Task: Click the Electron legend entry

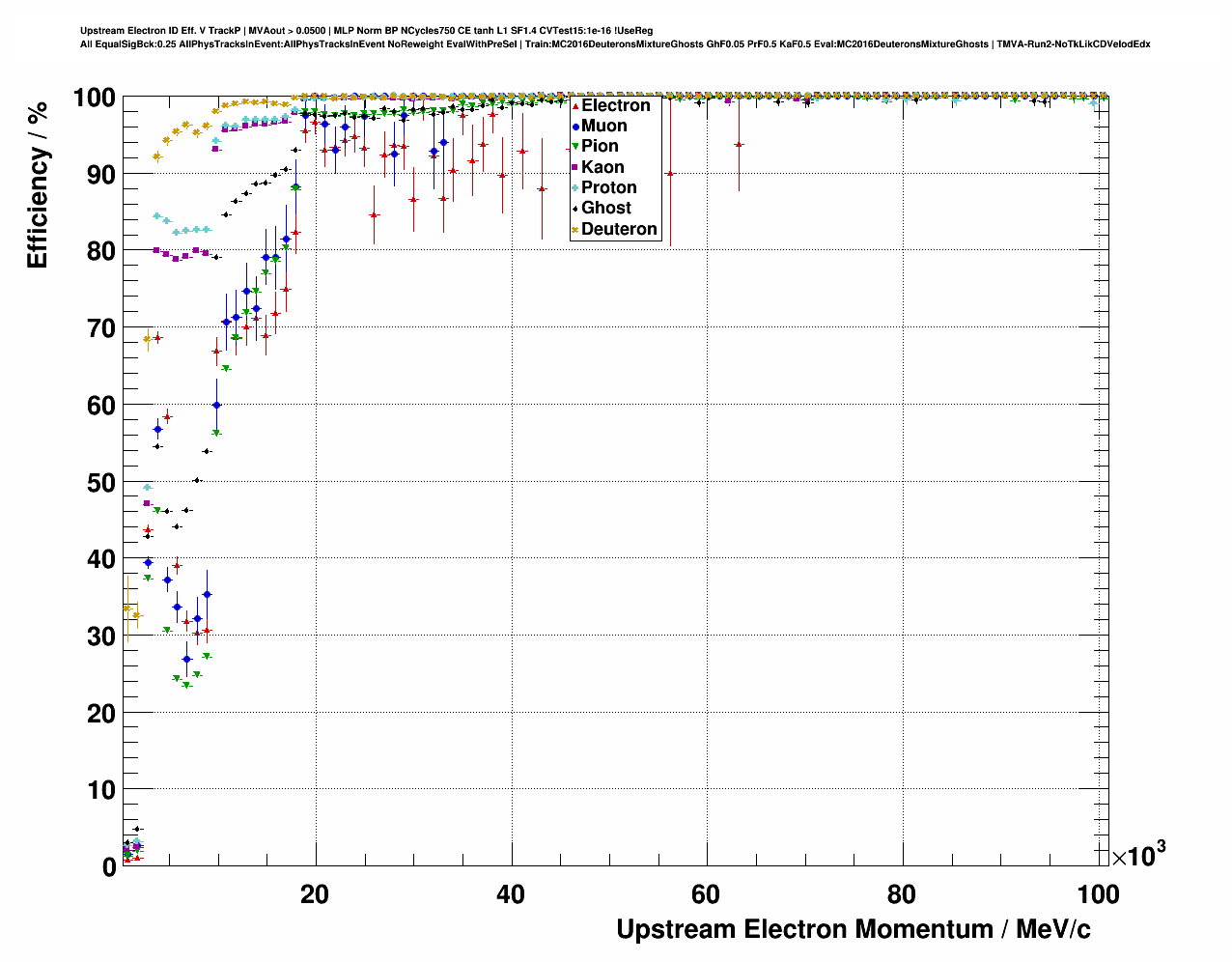Action: 616,105
